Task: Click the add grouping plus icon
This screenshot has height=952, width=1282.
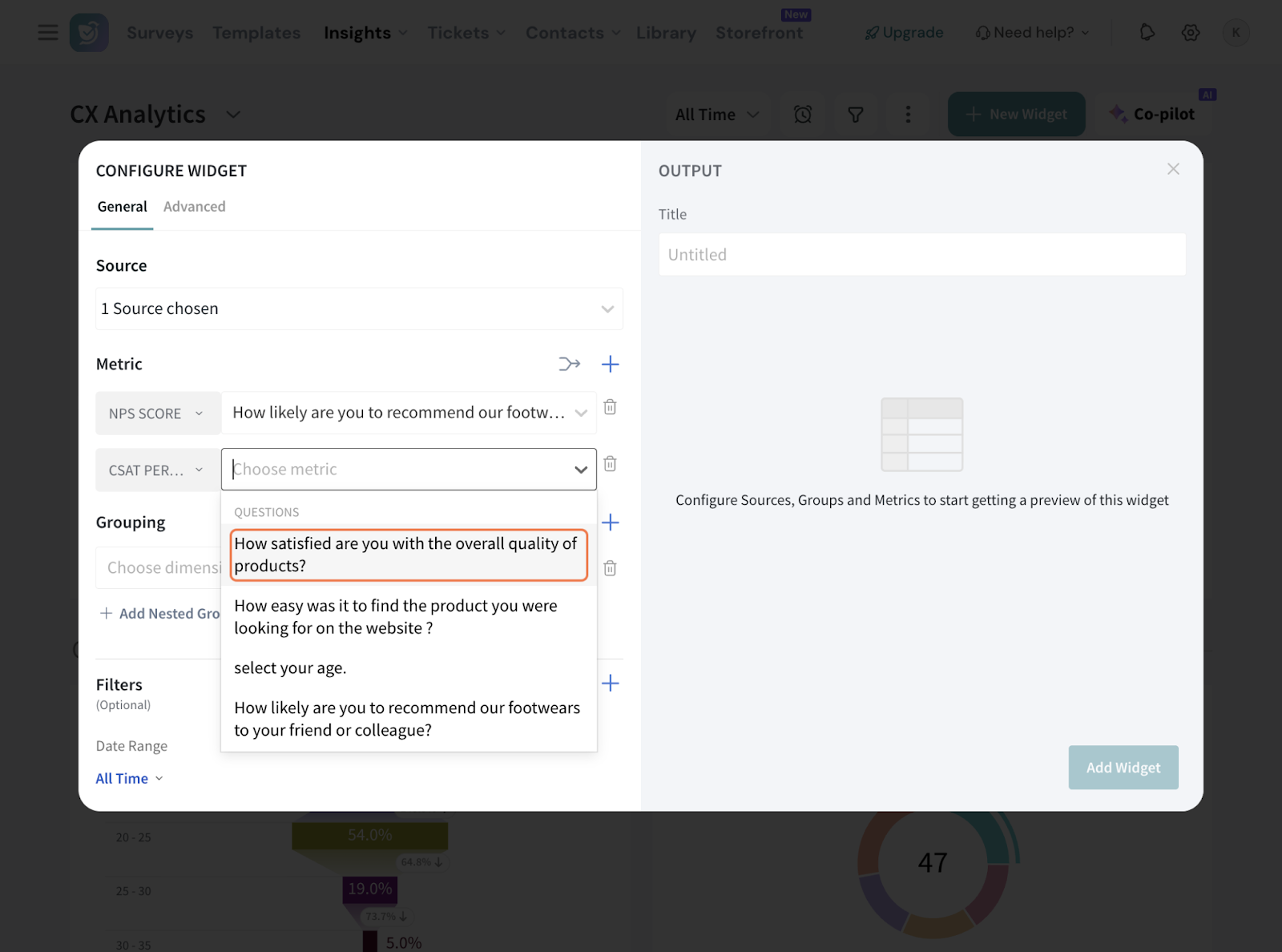Action: pyautogui.click(x=610, y=522)
